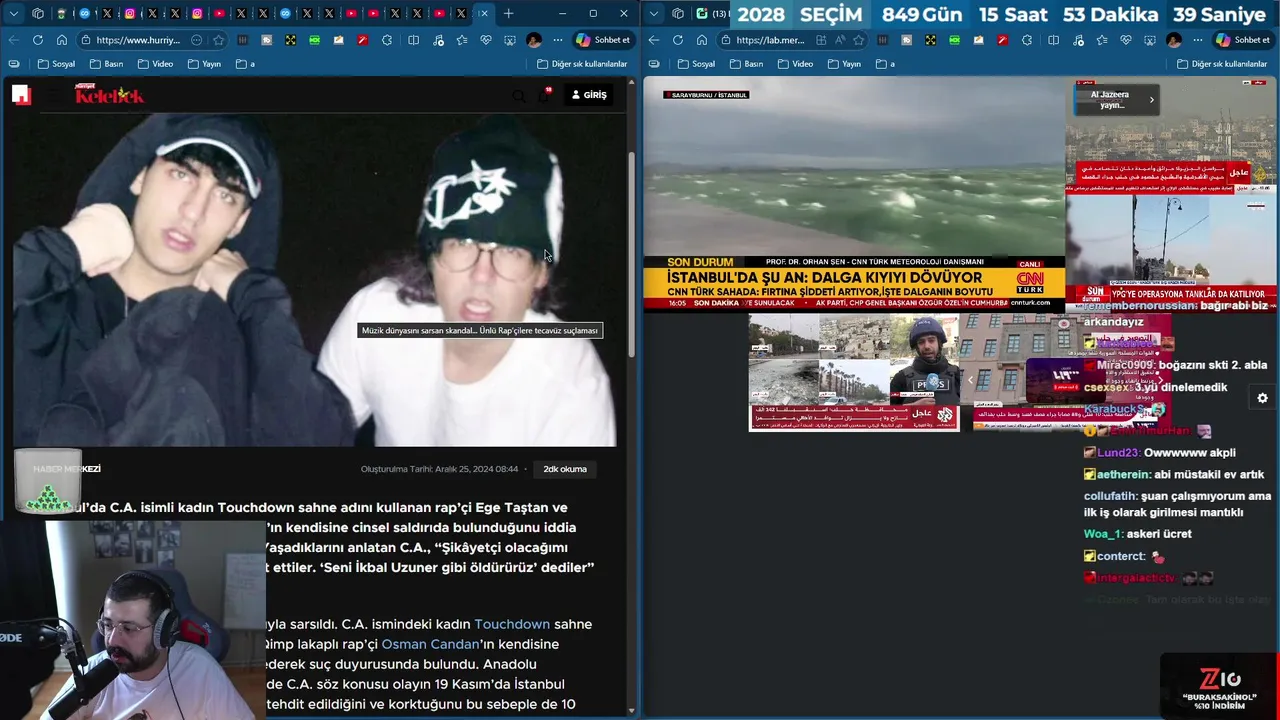Click the GİRİŞ login button
The height and width of the screenshot is (720, 1280).
[589, 95]
